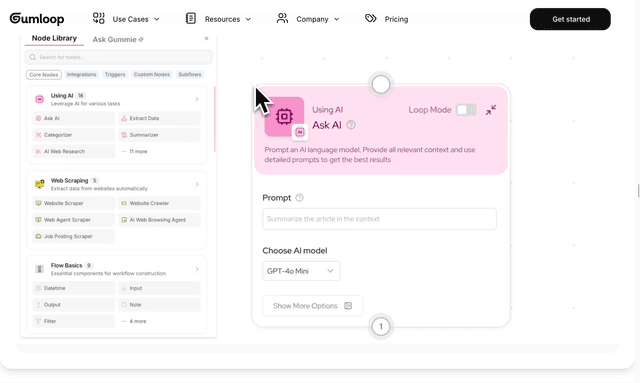The width and height of the screenshot is (640, 383).
Task: Click the Get started button
Action: click(x=570, y=19)
